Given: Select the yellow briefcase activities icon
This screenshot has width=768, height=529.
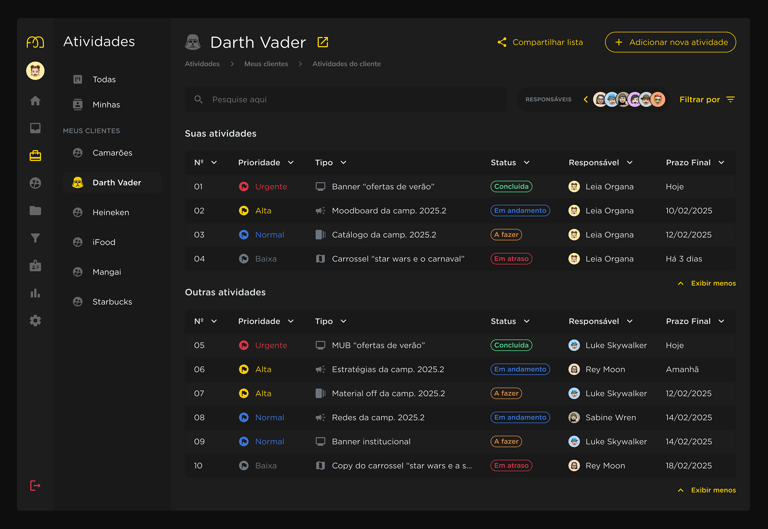Looking at the screenshot, I should pyautogui.click(x=35, y=156).
